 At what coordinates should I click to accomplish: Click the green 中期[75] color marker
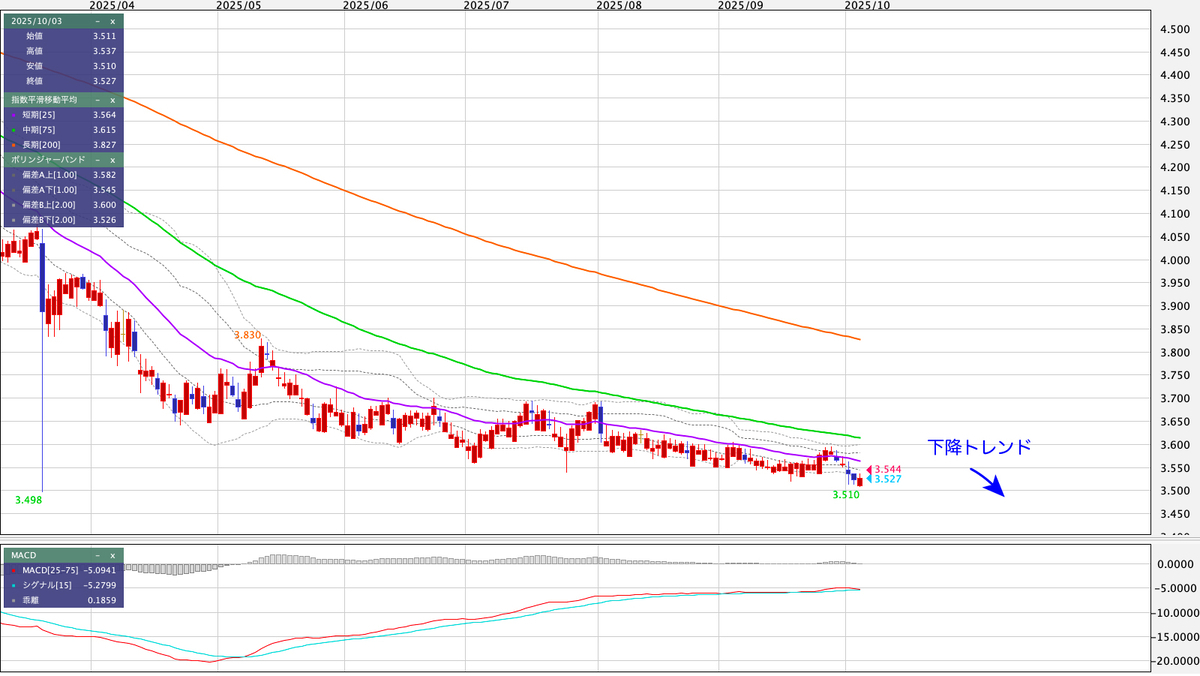click(12, 130)
